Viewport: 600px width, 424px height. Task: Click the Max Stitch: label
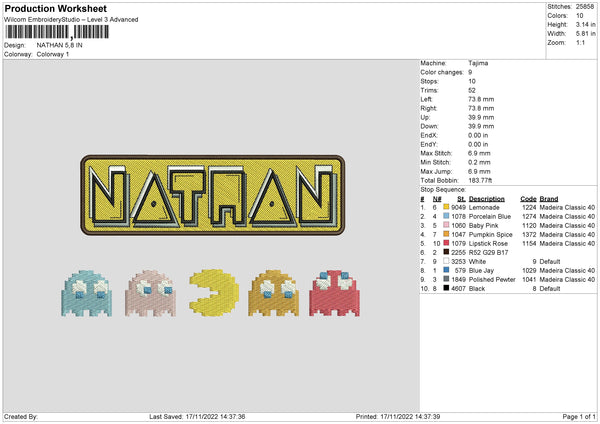[x=436, y=153]
